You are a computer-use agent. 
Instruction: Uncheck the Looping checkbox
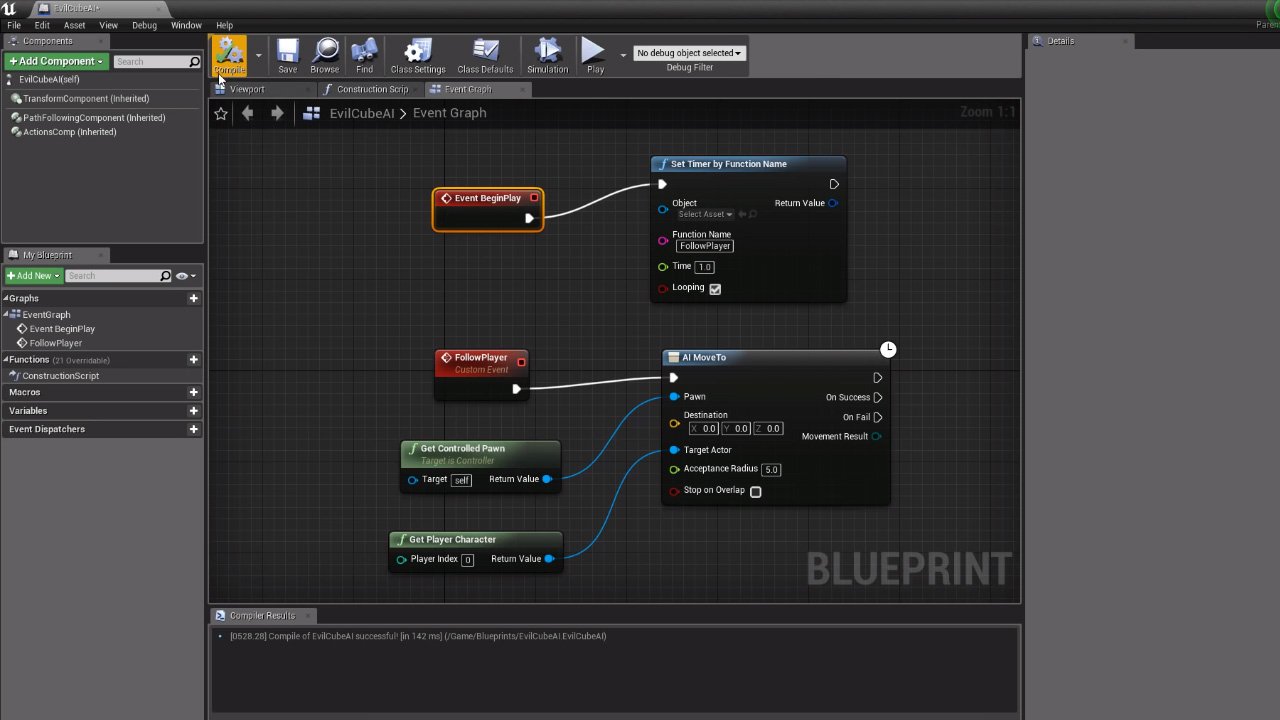(715, 288)
